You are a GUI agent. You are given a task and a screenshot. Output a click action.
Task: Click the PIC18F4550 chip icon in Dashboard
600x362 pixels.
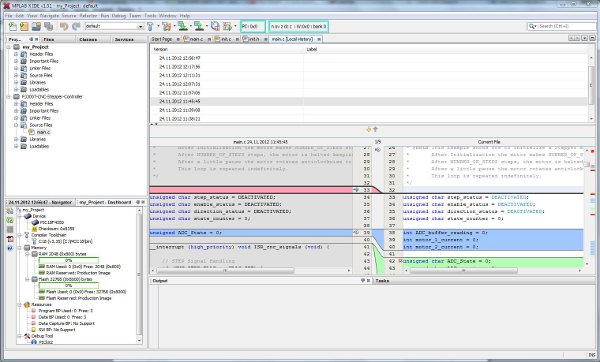pos(35,222)
